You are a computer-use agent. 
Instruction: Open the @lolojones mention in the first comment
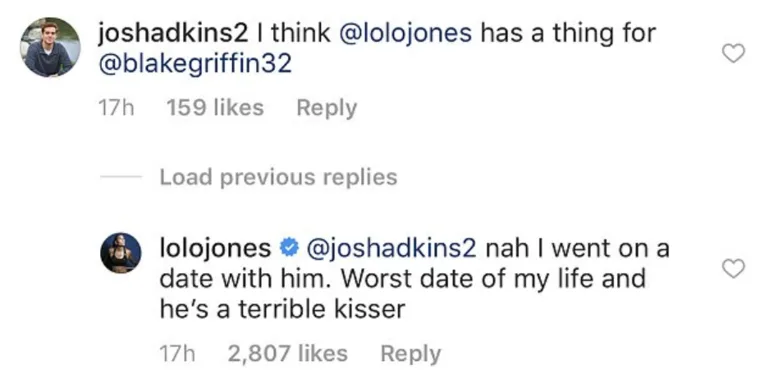406,34
